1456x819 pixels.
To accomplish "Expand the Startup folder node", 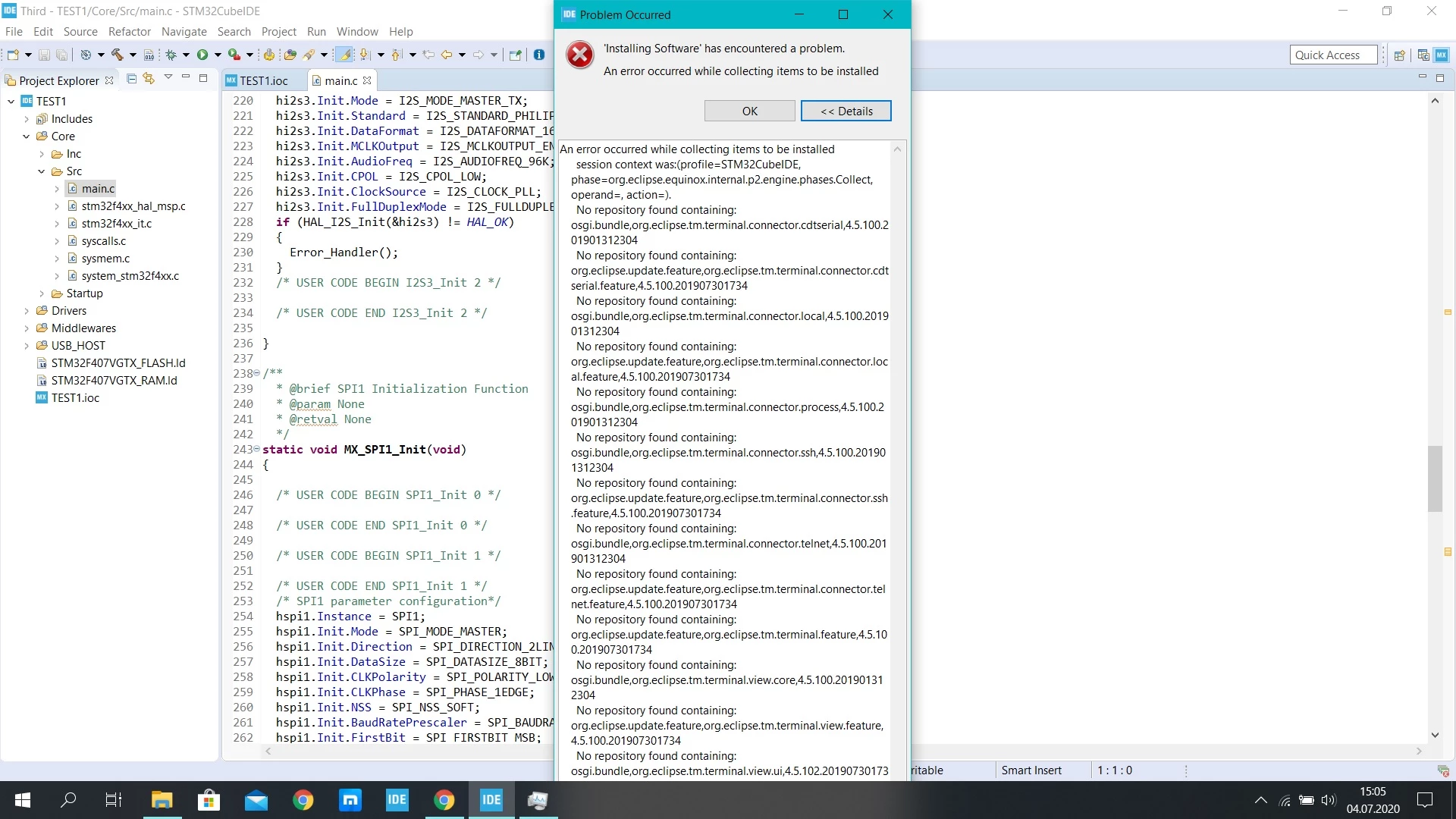I will 42,293.
